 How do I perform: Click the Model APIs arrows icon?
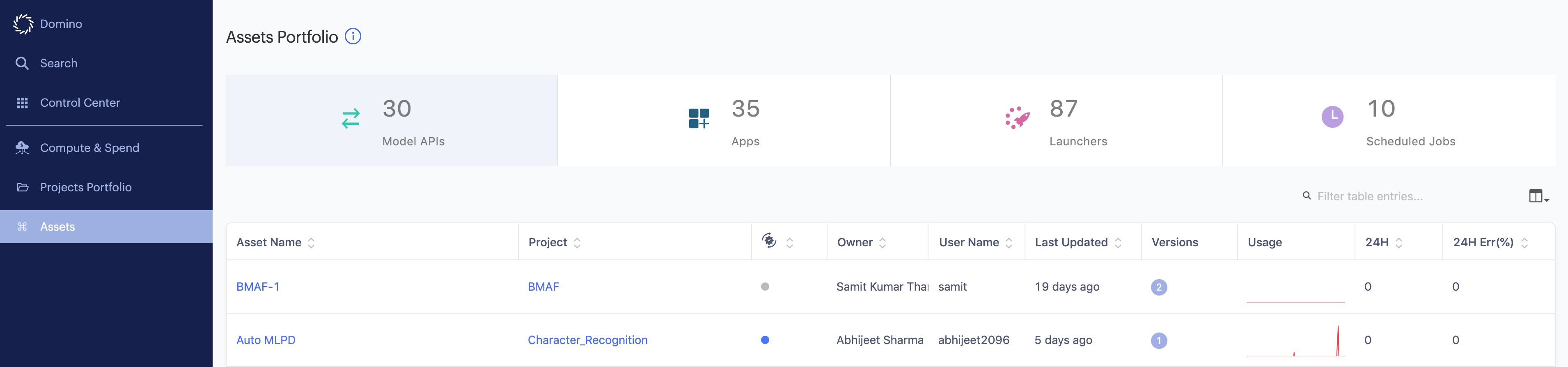(x=351, y=119)
